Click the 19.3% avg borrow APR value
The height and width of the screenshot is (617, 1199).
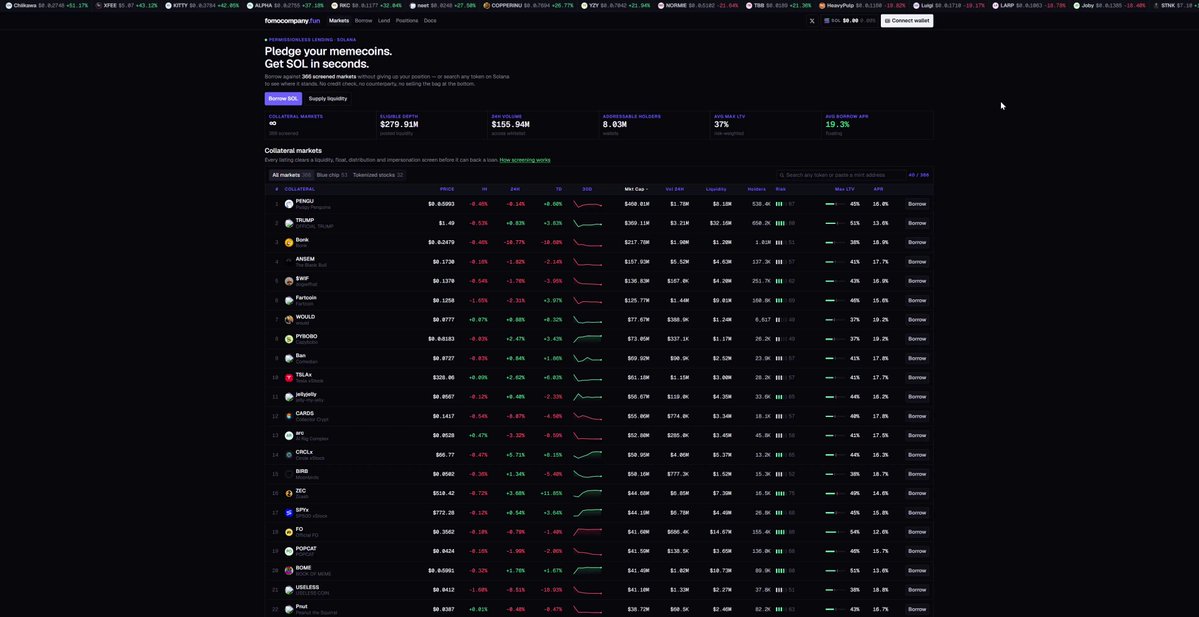[x=837, y=125]
